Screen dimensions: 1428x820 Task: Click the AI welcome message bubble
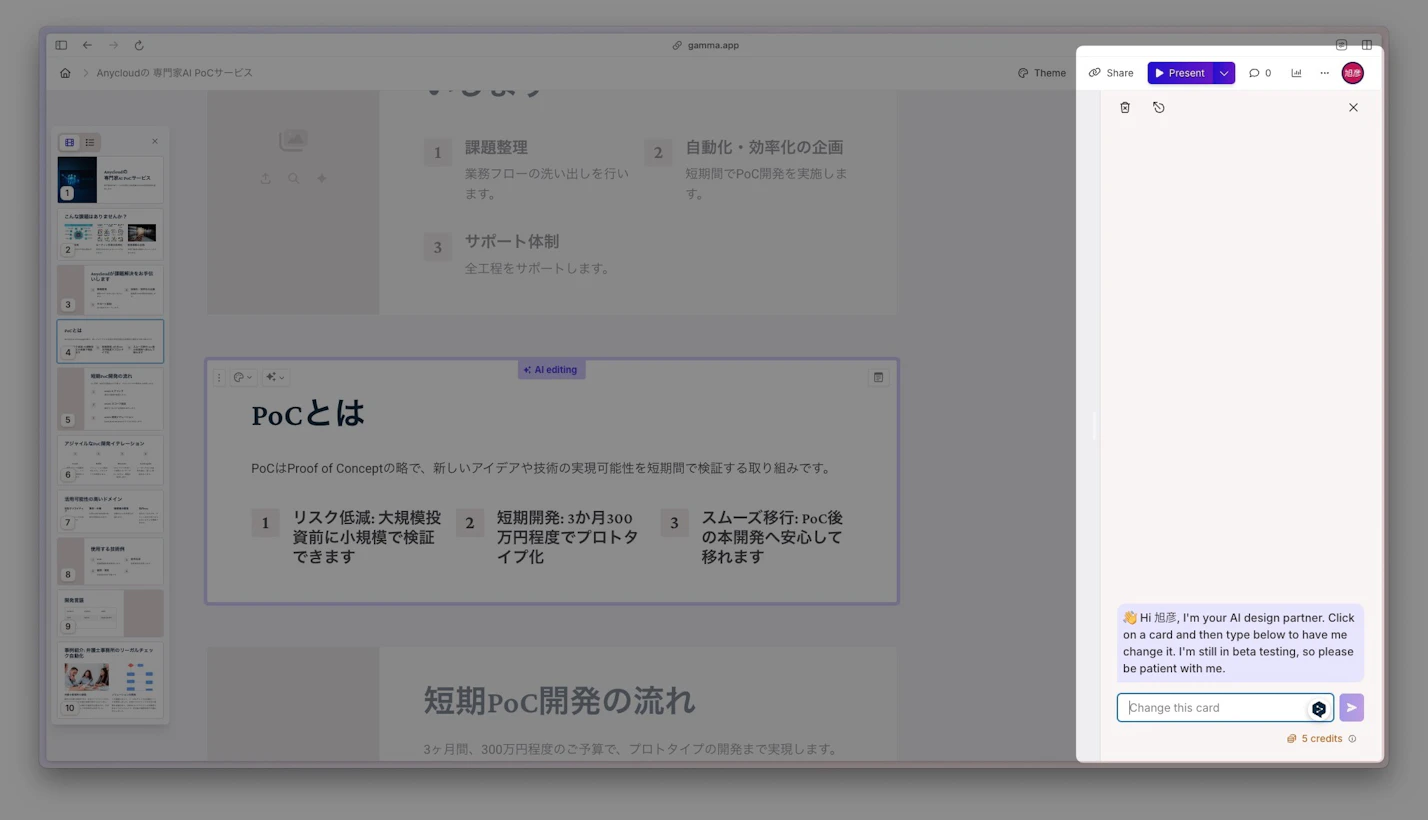point(1240,643)
